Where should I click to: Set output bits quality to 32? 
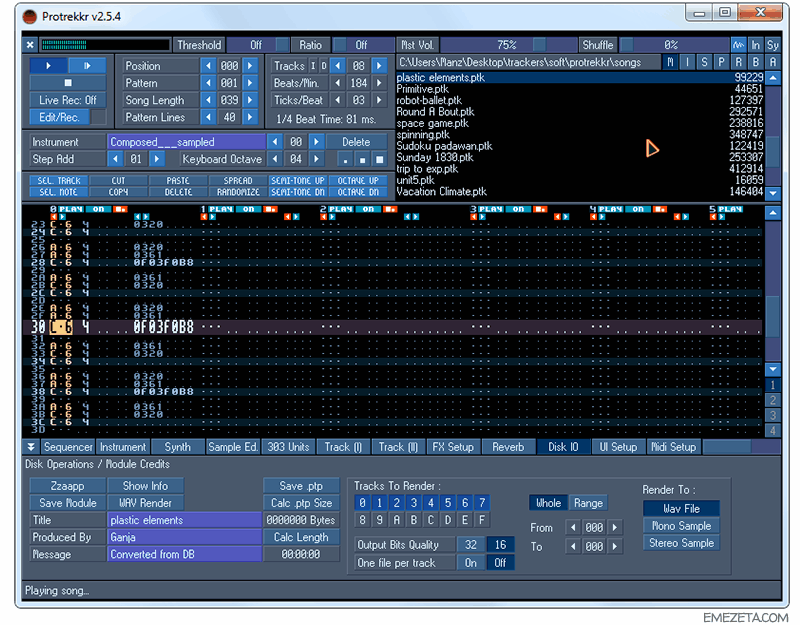(471, 544)
